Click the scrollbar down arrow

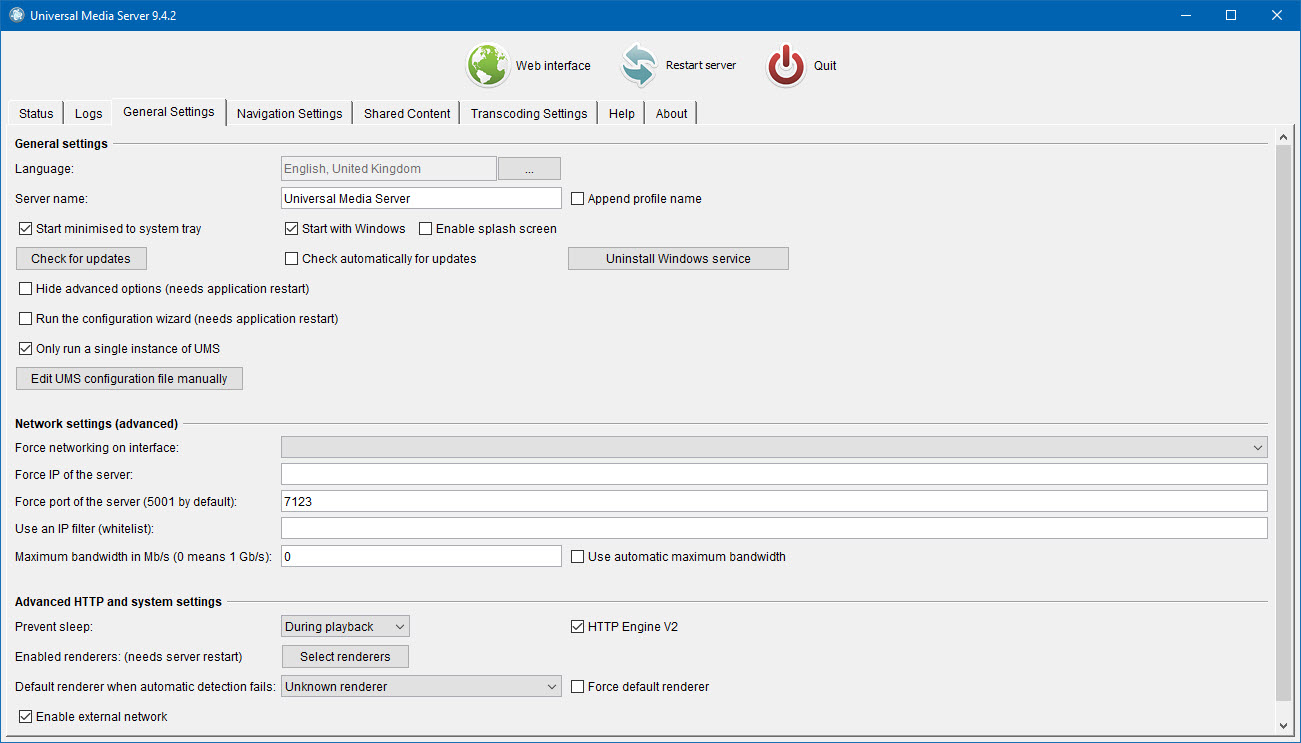(1285, 725)
